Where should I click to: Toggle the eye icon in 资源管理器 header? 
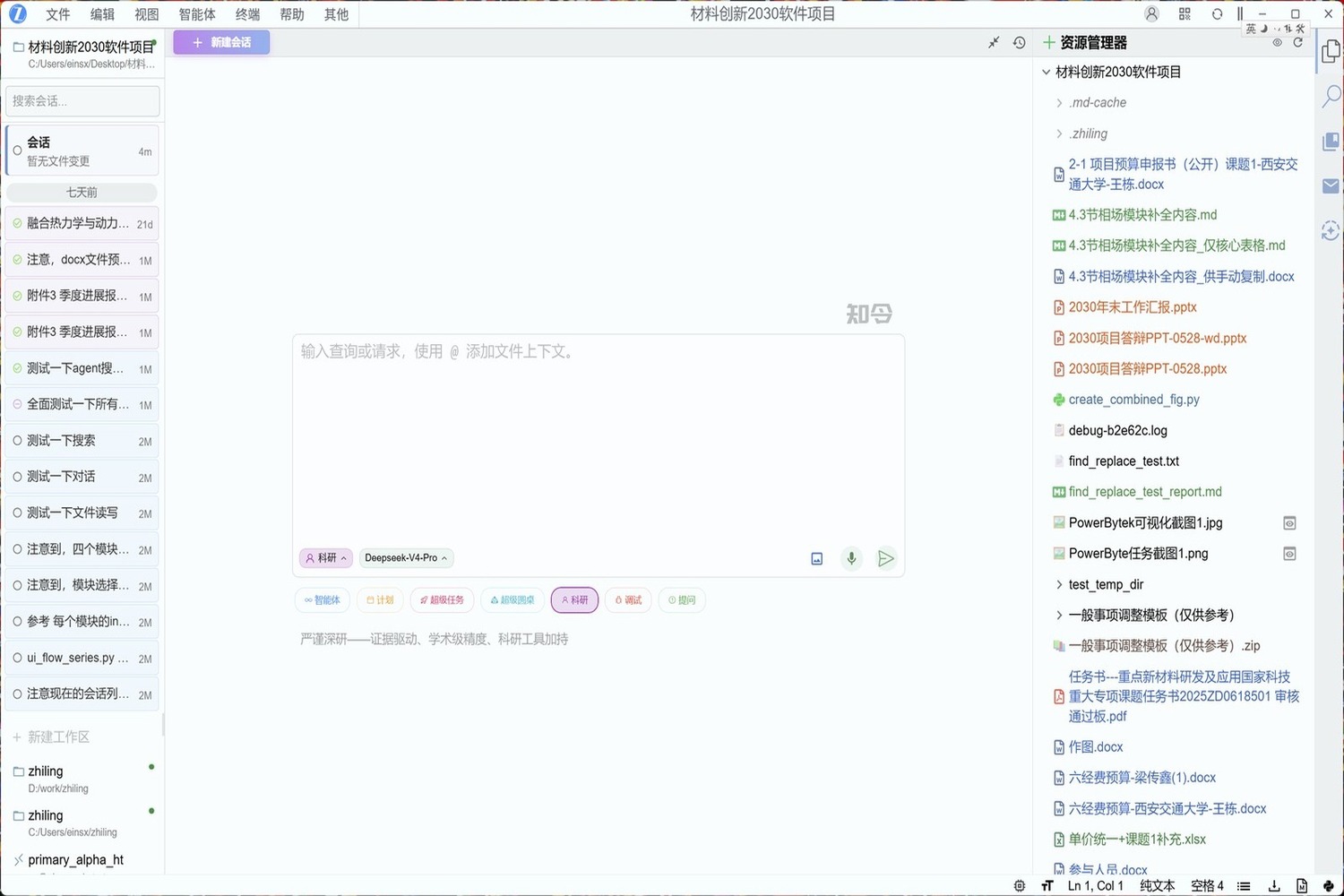click(x=1277, y=42)
